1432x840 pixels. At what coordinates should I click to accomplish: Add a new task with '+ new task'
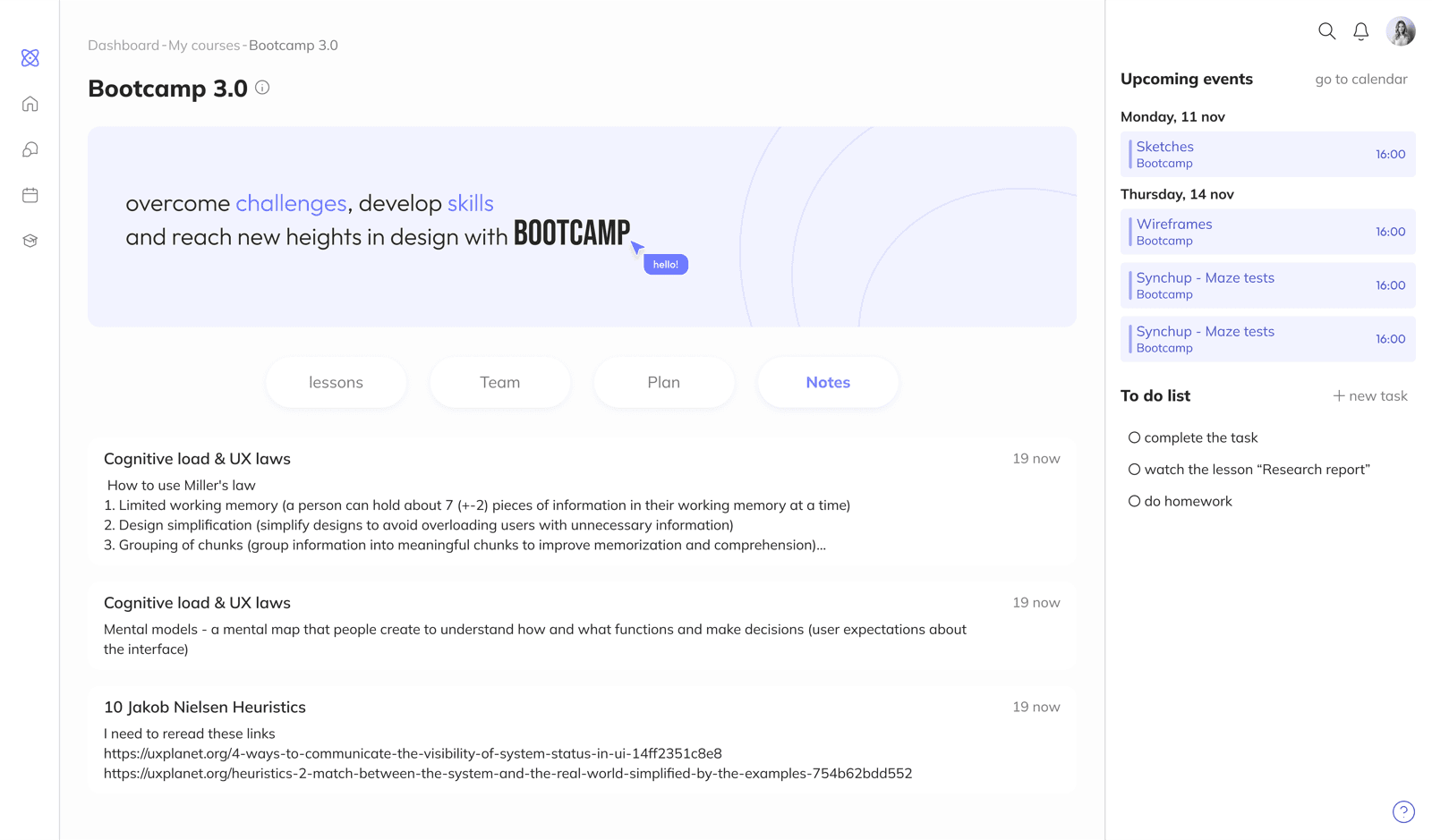[x=1369, y=395]
